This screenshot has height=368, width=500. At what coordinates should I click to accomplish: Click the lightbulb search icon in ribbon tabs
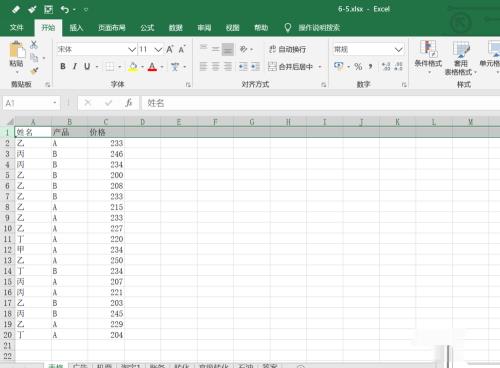tap(288, 28)
